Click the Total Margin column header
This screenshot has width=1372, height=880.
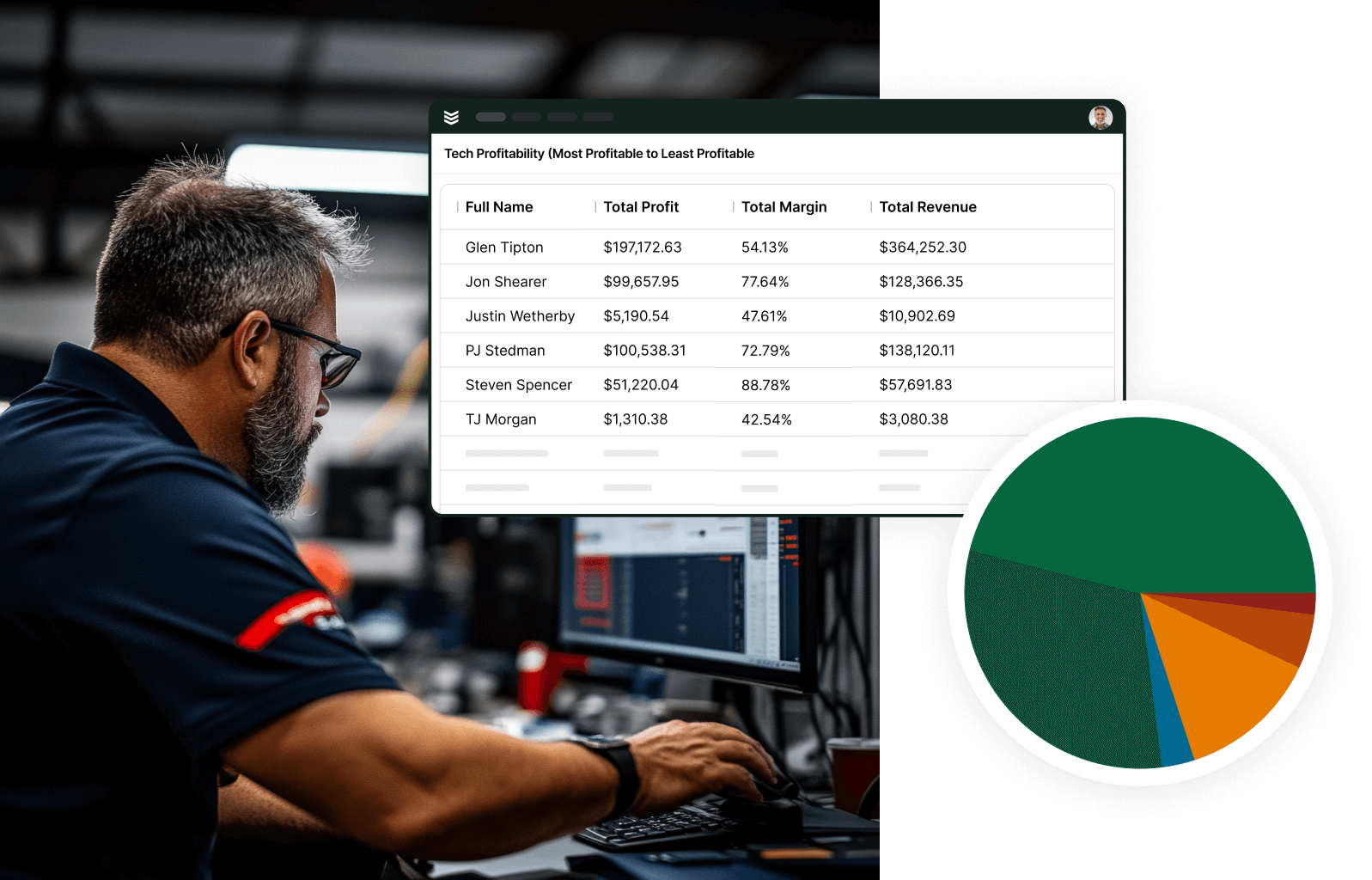pos(784,207)
